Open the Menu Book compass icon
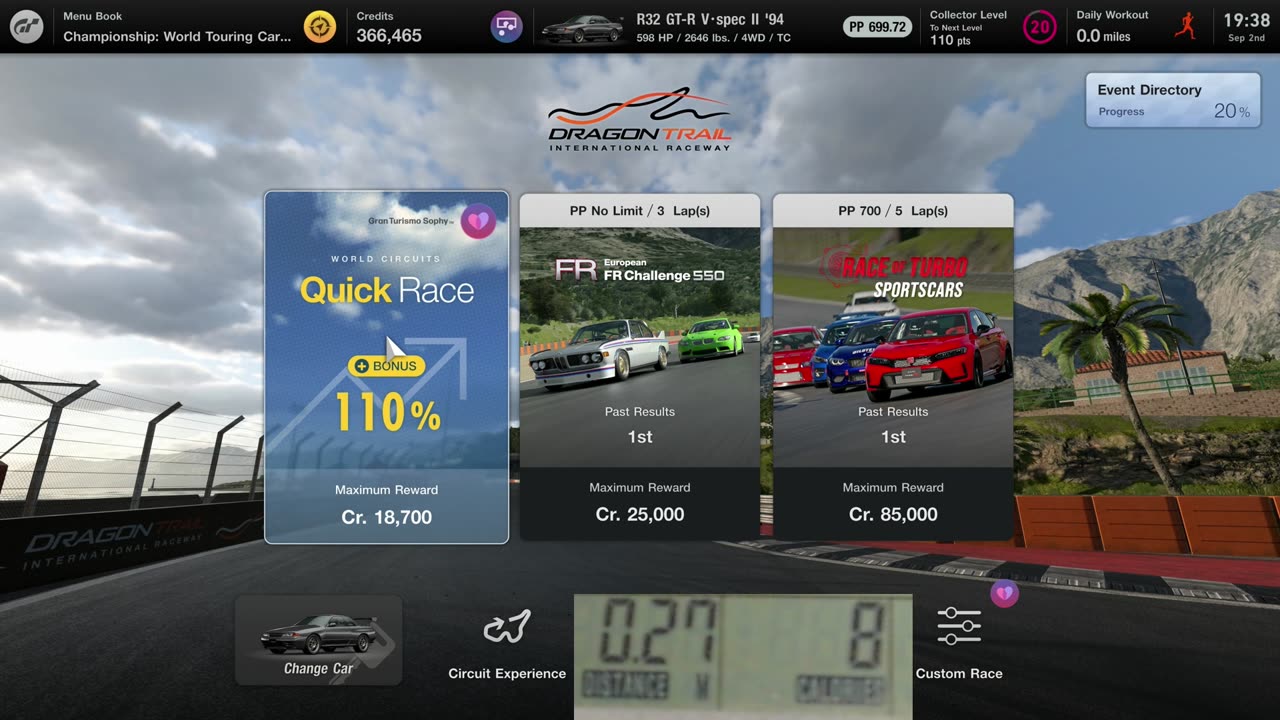Screen dimensions: 1280x720 pos(320,27)
